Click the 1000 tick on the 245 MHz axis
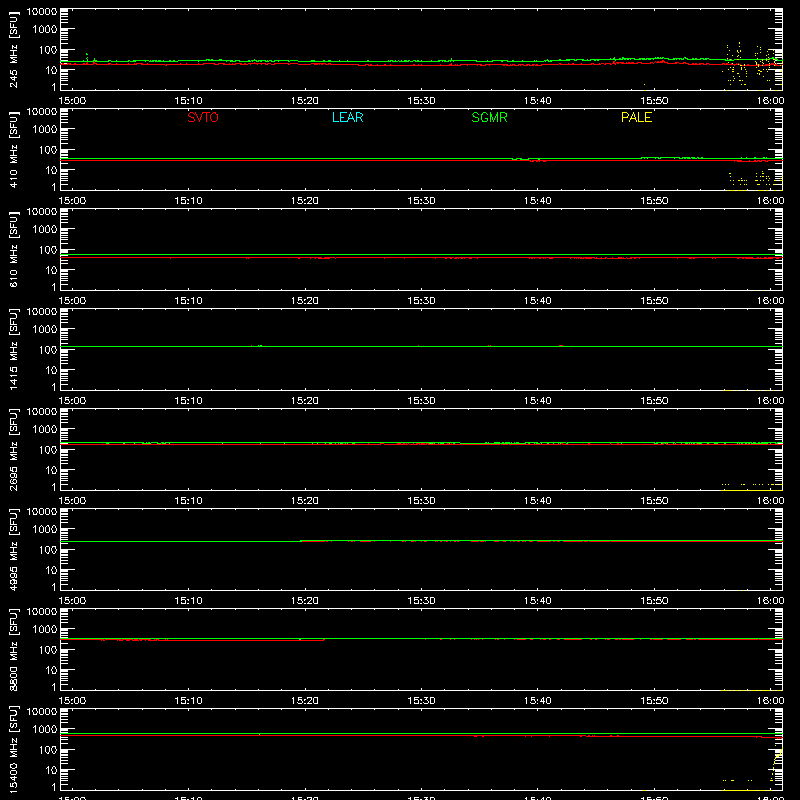Screen dimensions: 800x800 (x=45, y=29)
